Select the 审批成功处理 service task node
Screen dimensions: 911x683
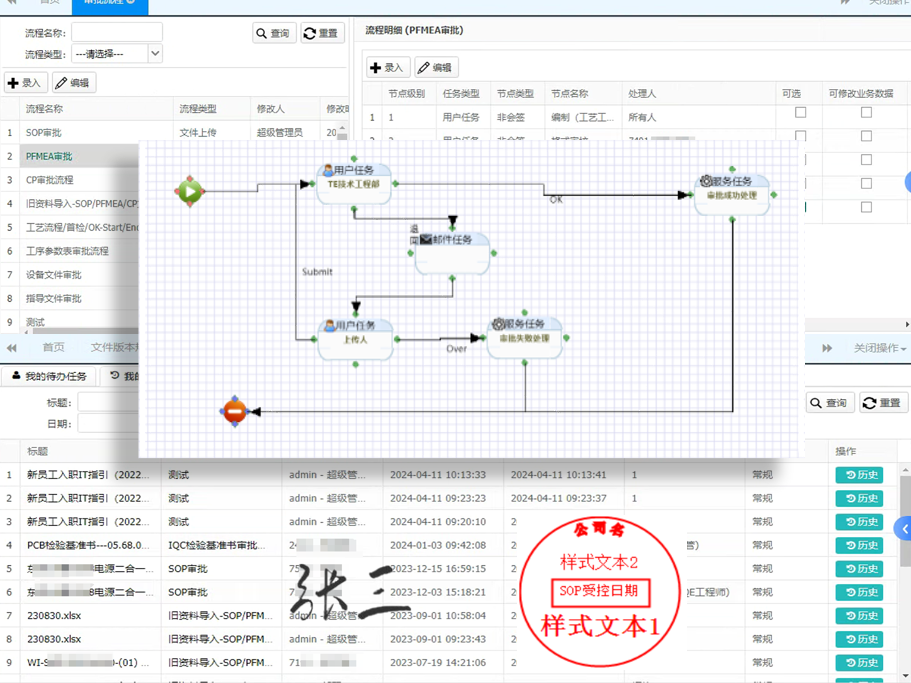click(732, 195)
